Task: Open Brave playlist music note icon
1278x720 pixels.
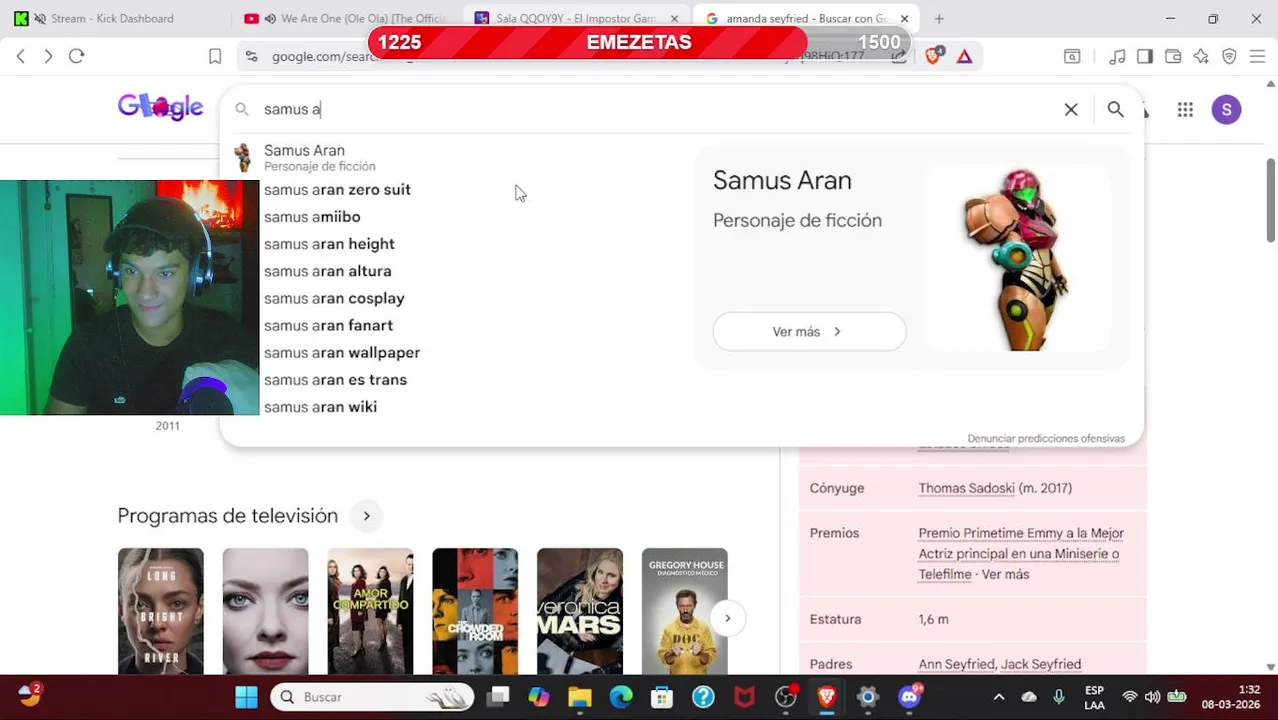Action: click(x=1118, y=56)
